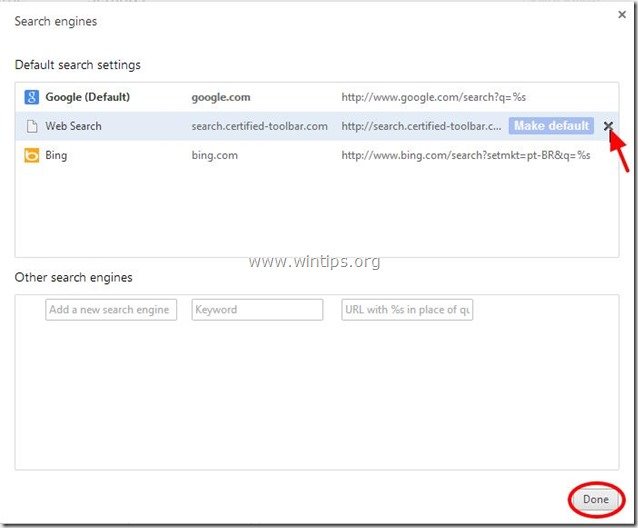This screenshot has width=638, height=528.
Task: Select the Web Search row name
Action: coord(73,126)
